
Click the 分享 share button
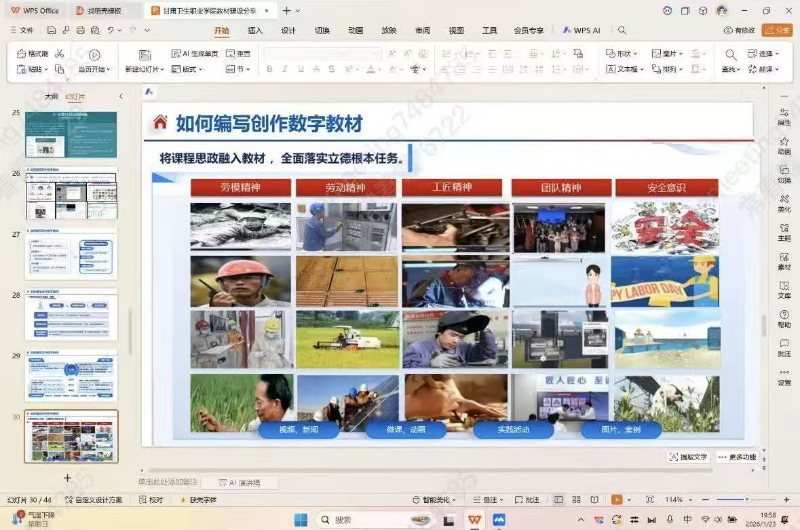[x=776, y=31]
